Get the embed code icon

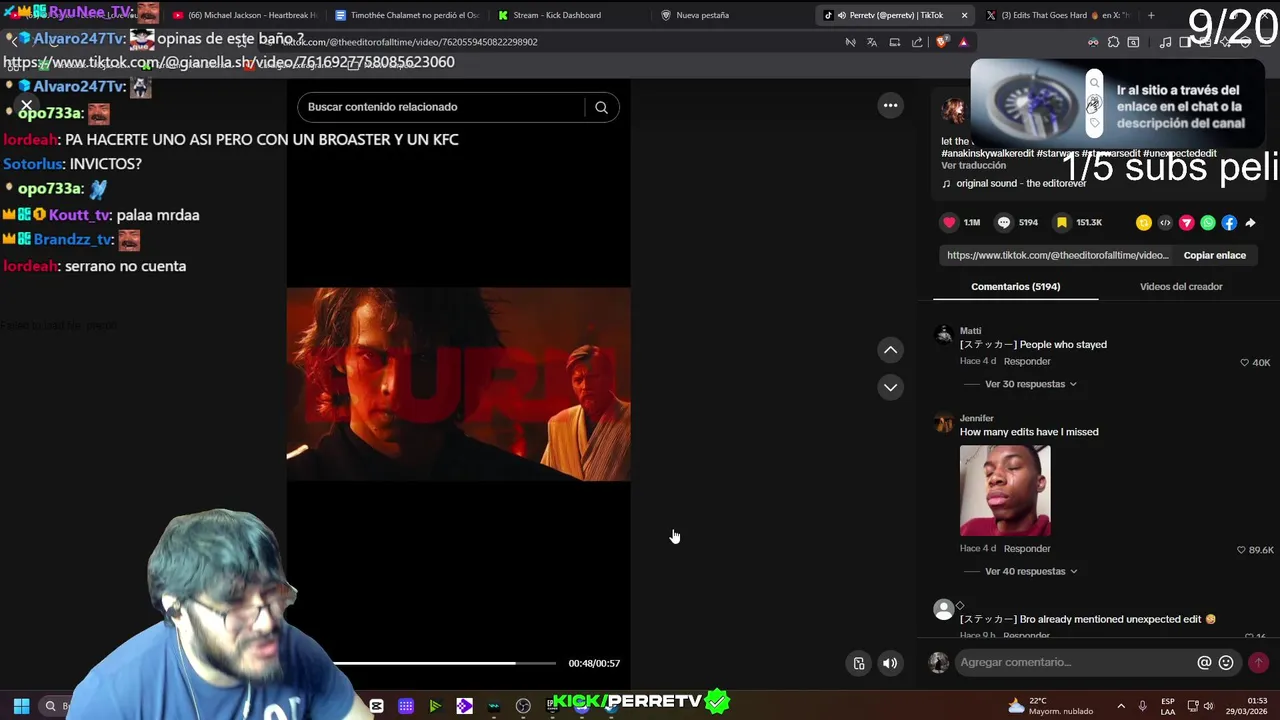tap(1165, 223)
